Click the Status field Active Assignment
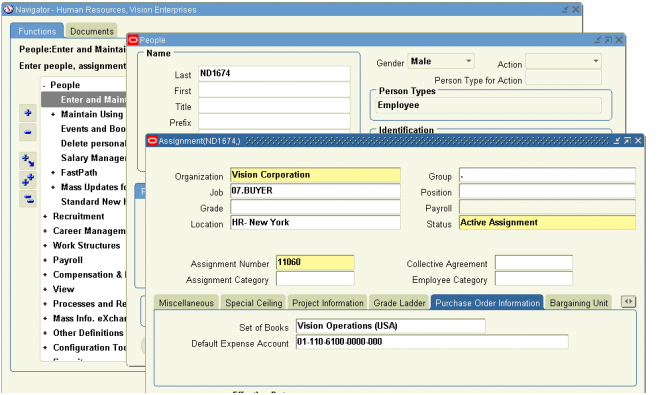 [x=547, y=222]
